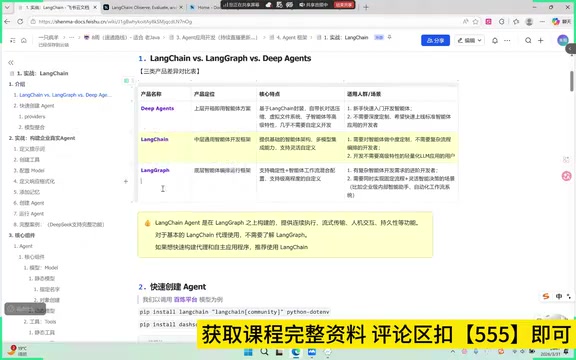Go back with the browser back arrow
576x360 pixels.
(7, 22)
